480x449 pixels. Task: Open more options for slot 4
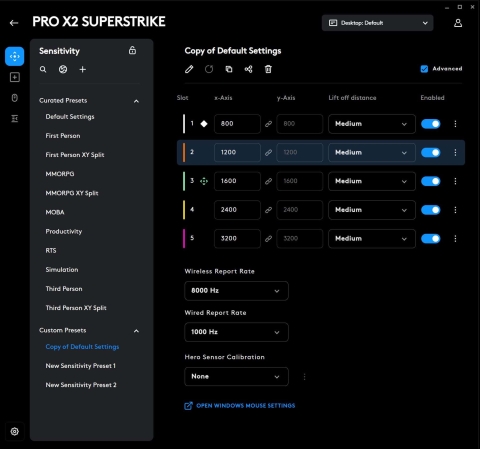tap(455, 210)
